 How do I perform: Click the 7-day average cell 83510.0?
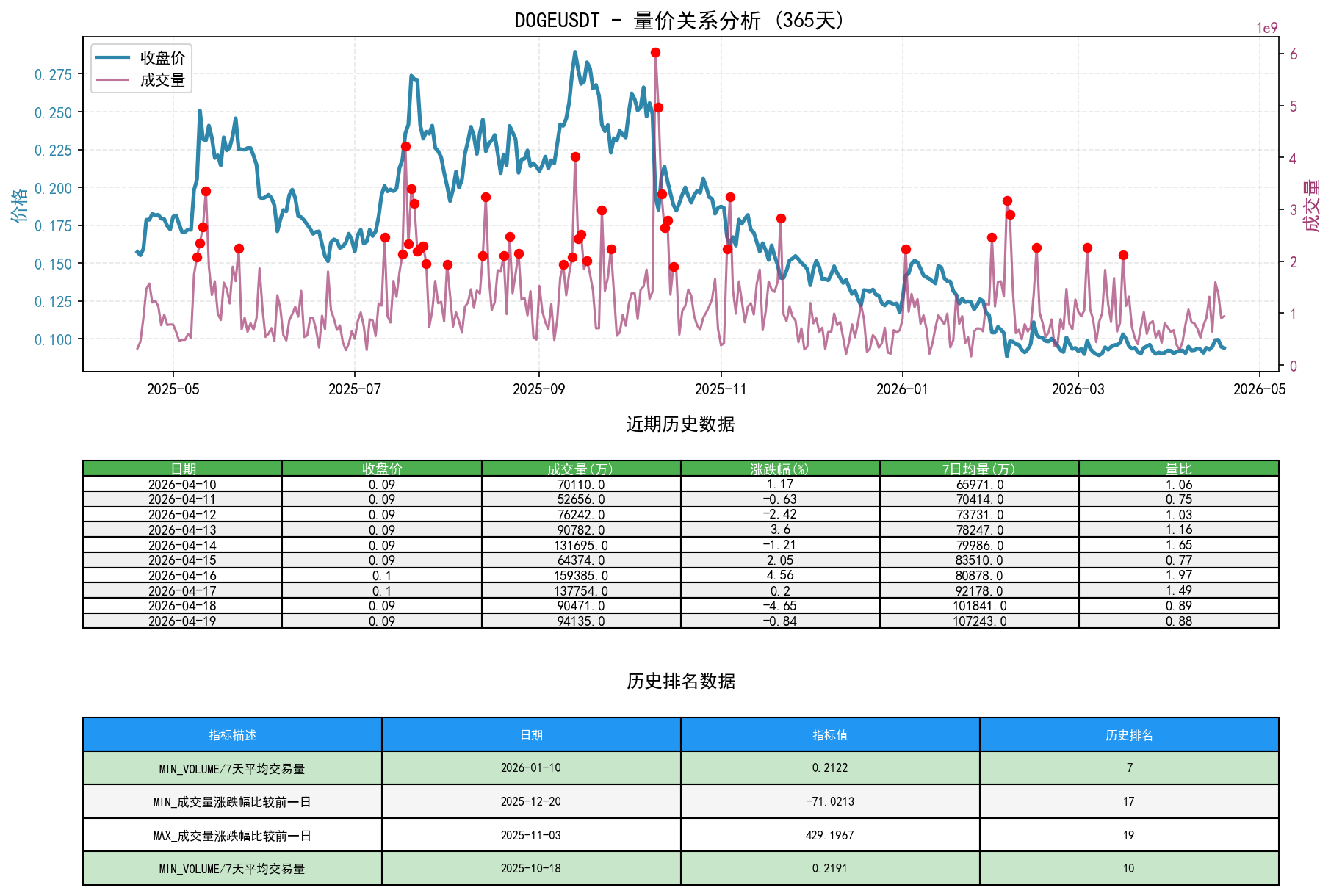pos(979,560)
